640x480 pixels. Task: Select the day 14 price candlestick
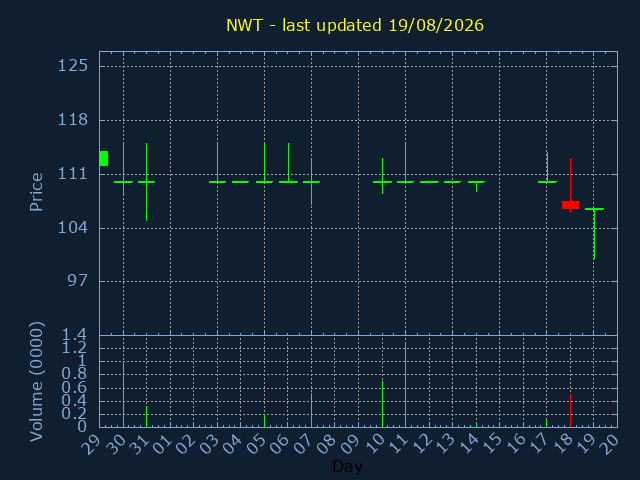pyautogui.click(x=476, y=186)
